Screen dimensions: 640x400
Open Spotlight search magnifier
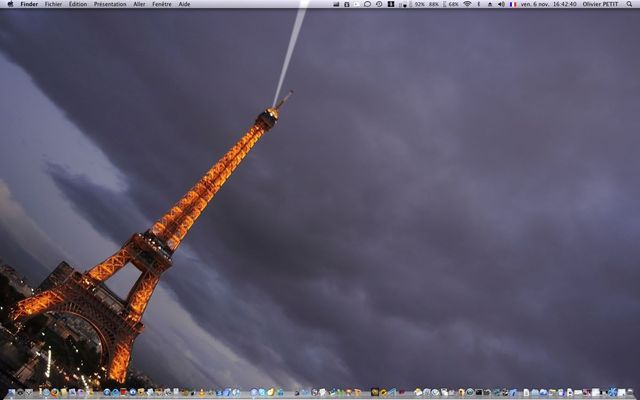631,4
